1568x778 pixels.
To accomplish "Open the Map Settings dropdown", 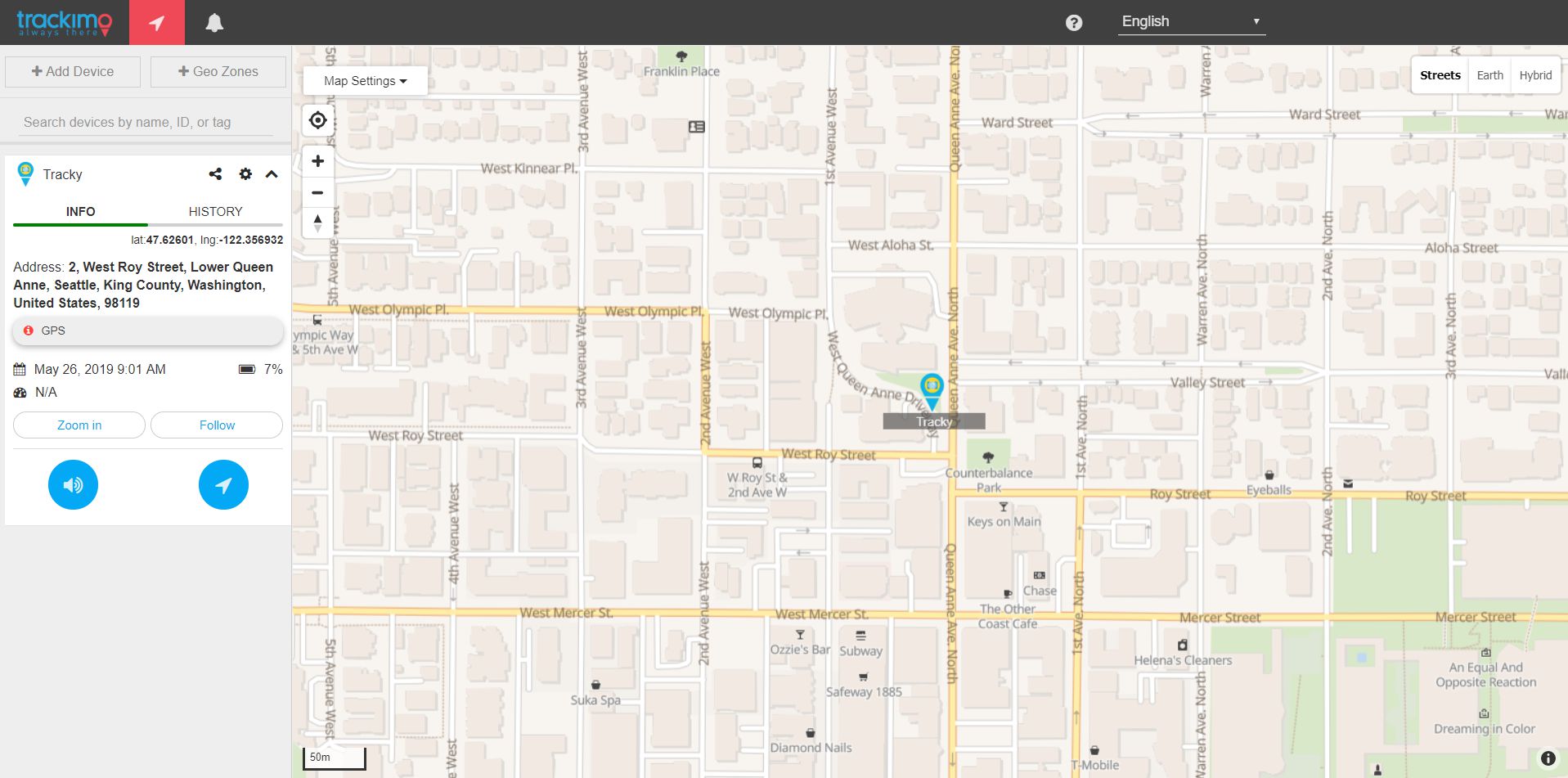I will [x=364, y=80].
